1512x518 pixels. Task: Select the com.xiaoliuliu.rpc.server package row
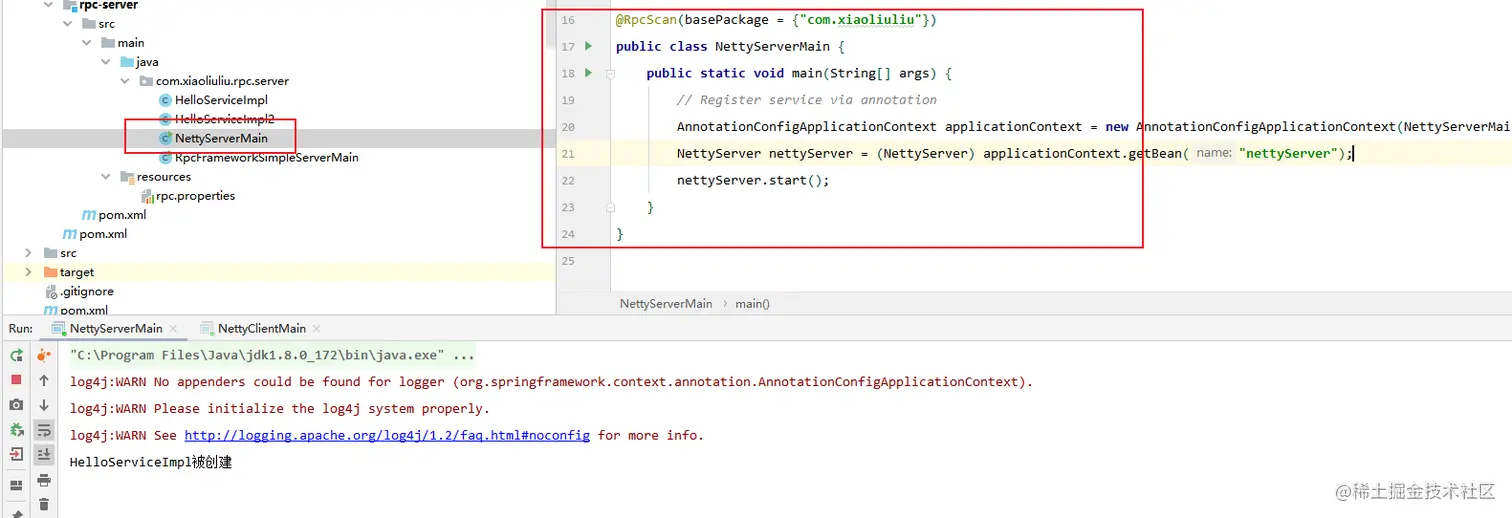pos(222,81)
